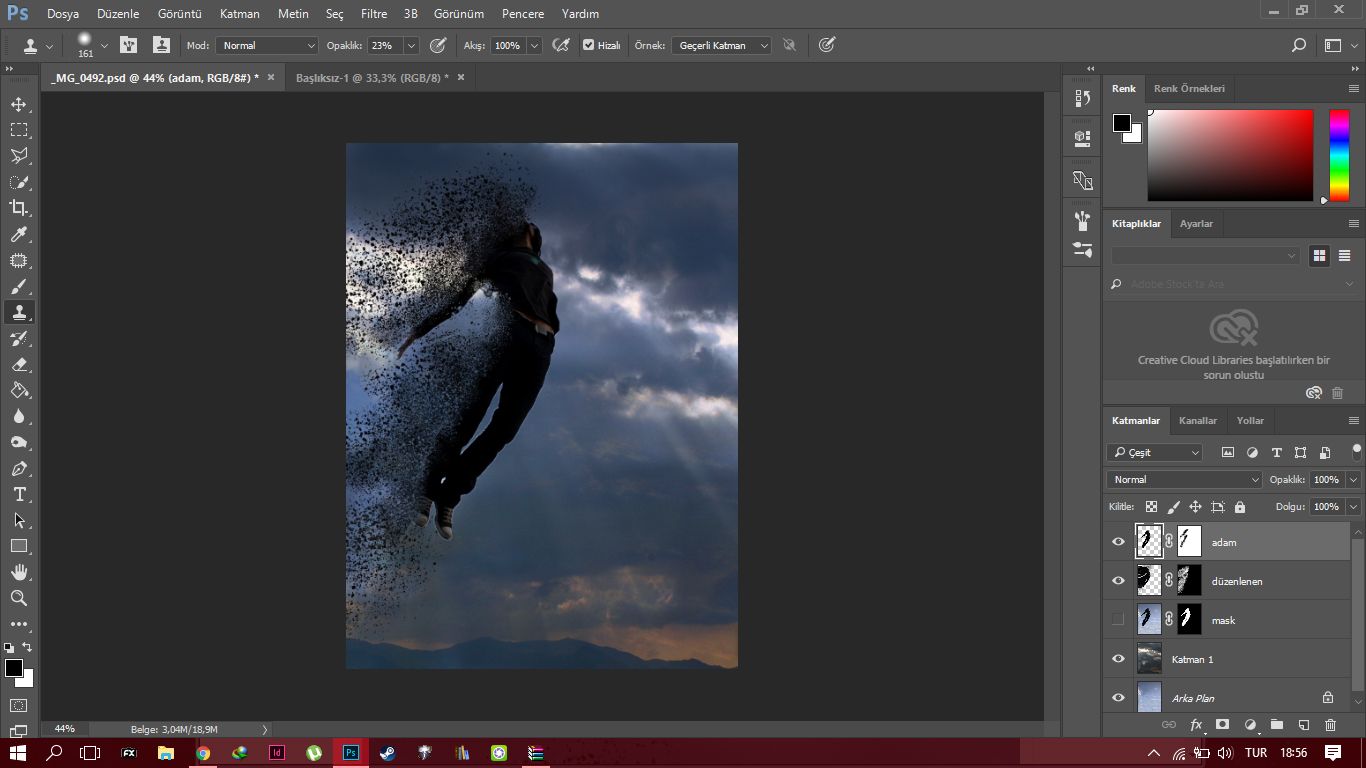Image resolution: width=1366 pixels, height=768 pixels.
Task: Hide the Arka Plan layer
Action: coord(1119,698)
